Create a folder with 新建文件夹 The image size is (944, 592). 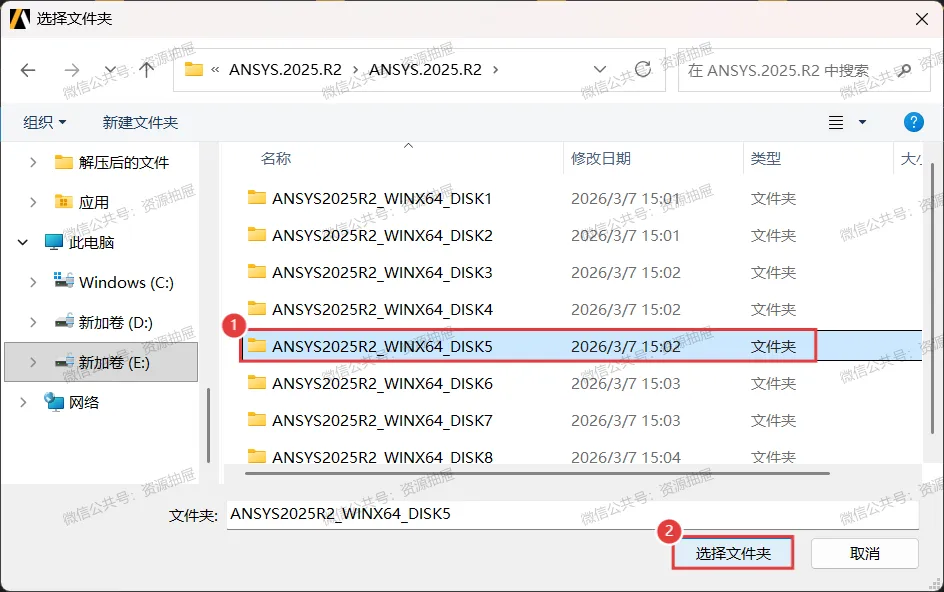[140, 122]
